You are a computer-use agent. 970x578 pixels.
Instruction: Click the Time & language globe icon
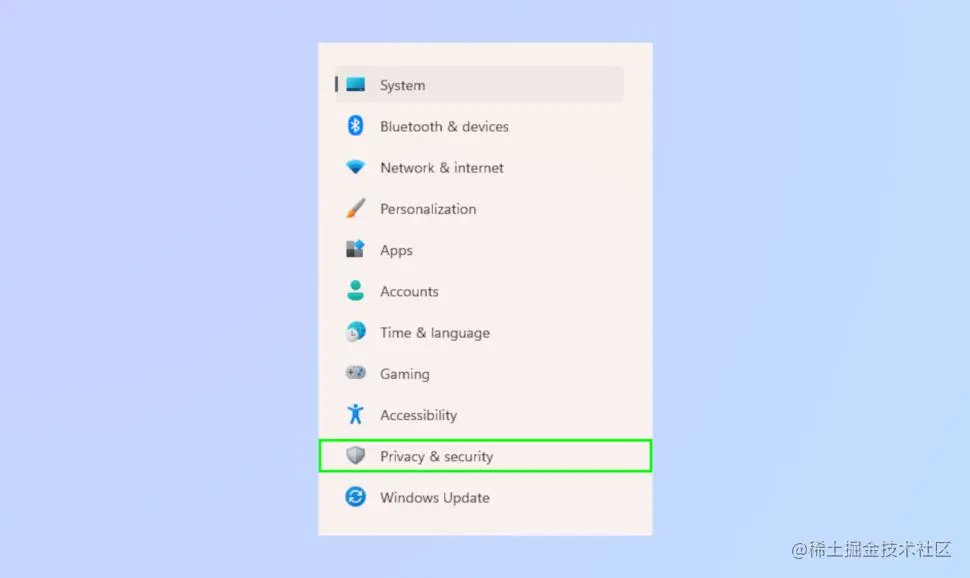pyautogui.click(x=355, y=332)
